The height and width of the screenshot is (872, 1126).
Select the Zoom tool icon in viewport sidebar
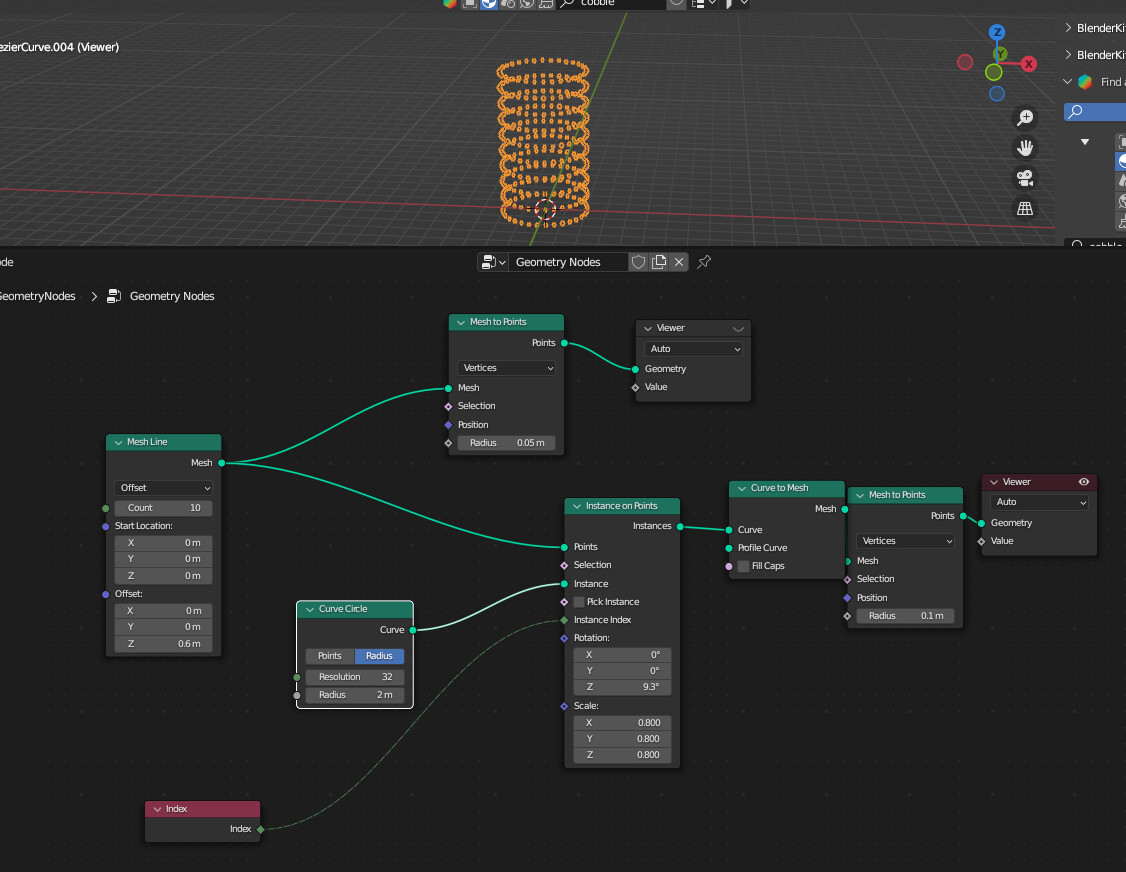coord(1024,117)
